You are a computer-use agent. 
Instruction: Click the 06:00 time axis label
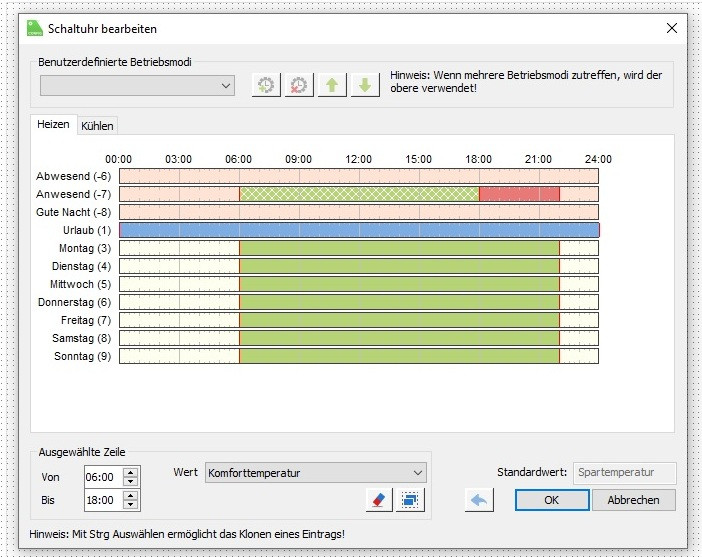click(x=239, y=159)
